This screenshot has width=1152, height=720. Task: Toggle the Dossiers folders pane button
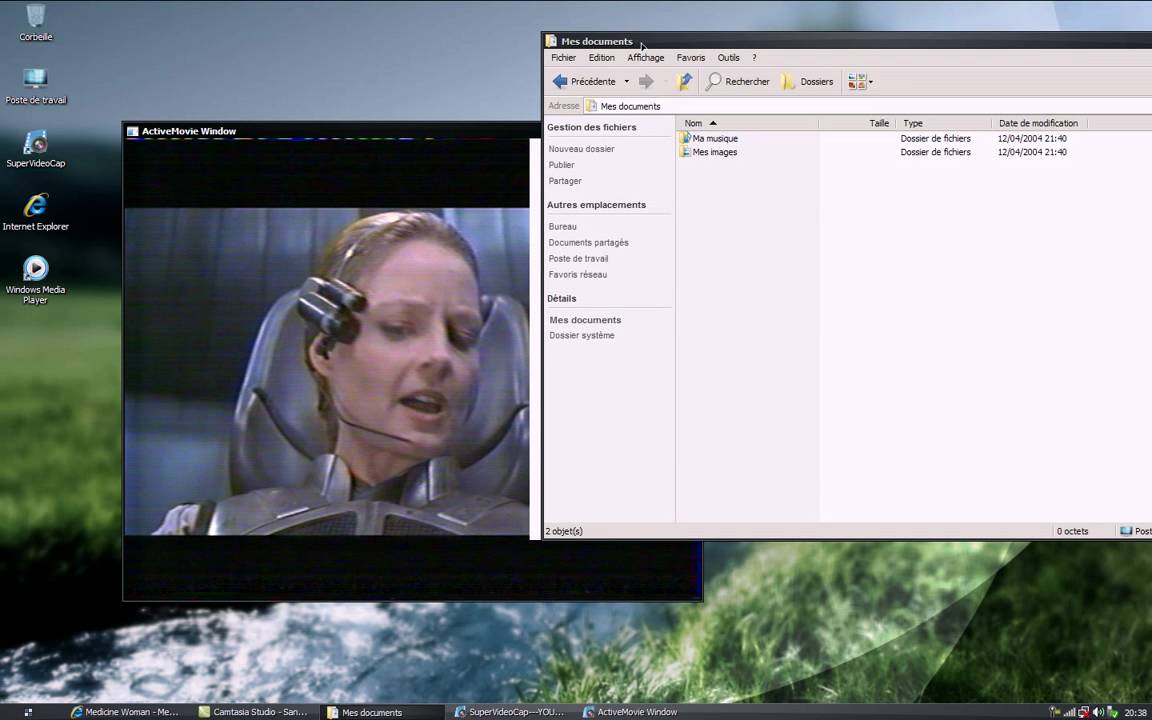click(x=807, y=82)
